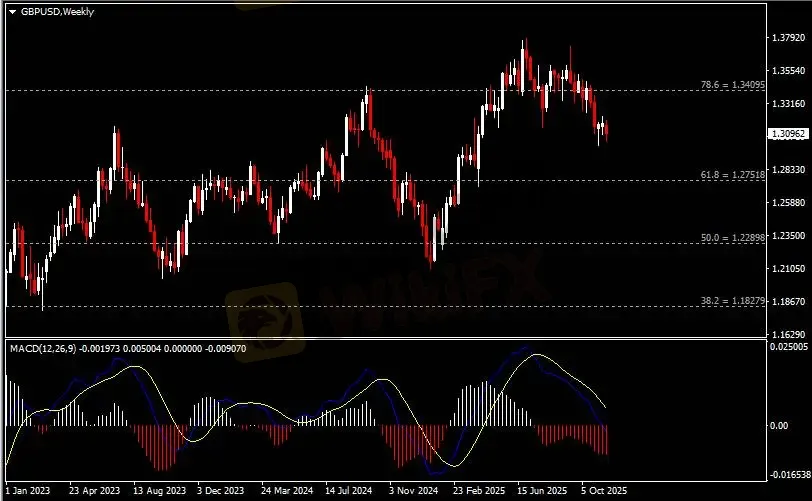Click the 1.18670 price scale value
812x501 pixels.
789,302
